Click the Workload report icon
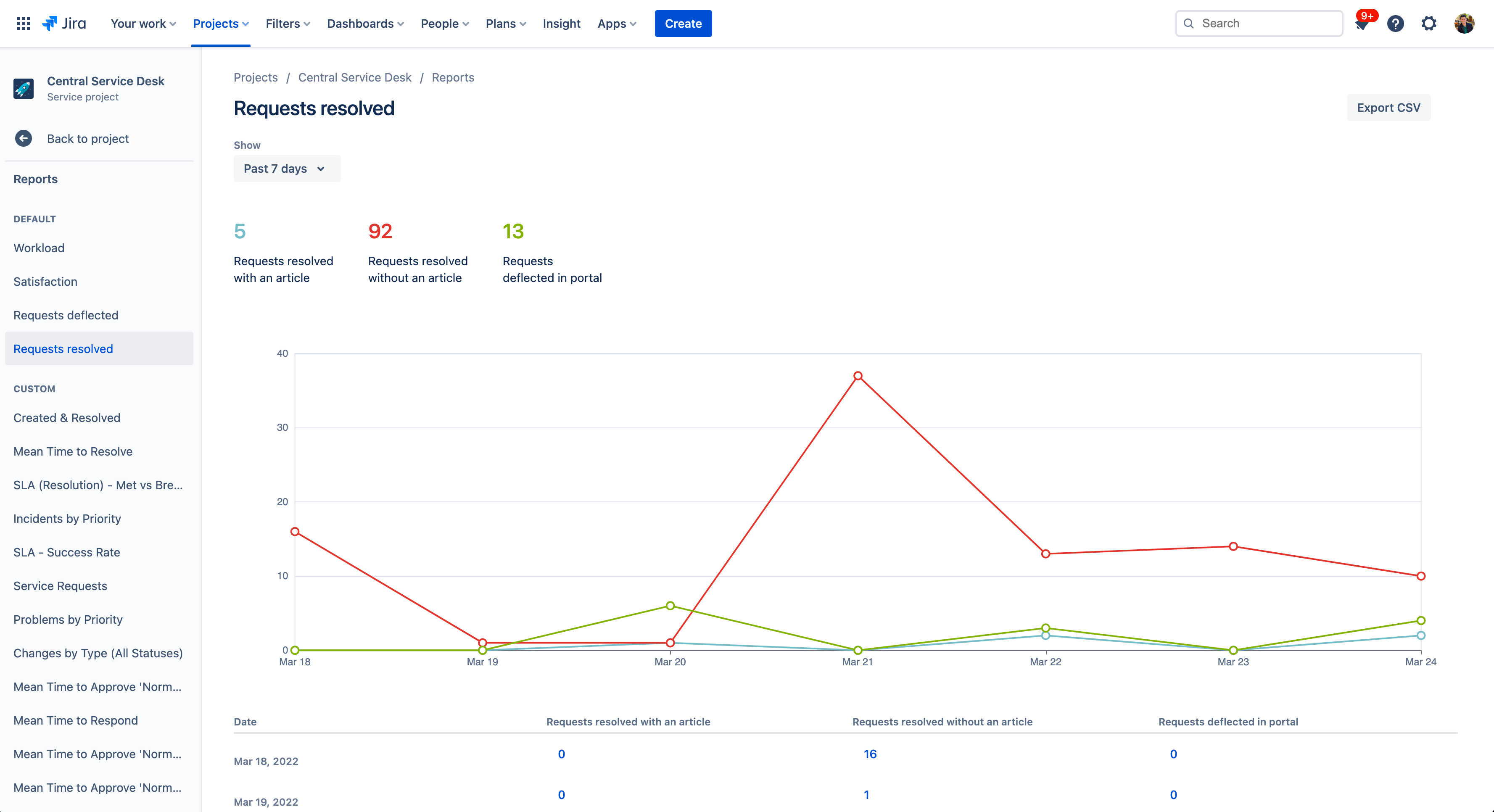Screen dimensions: 1494x812 click(38, 247)
